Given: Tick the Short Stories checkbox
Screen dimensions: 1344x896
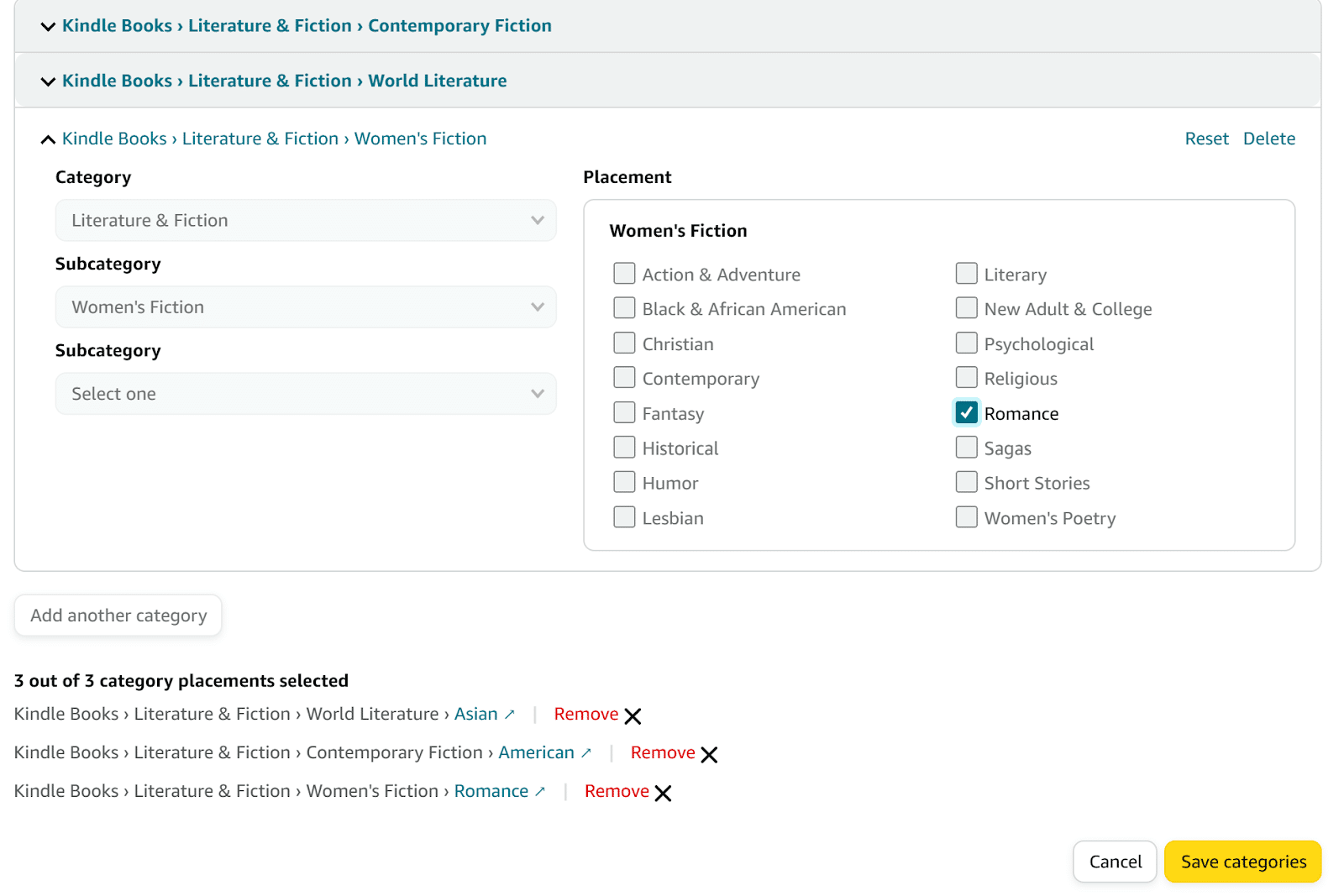Looking at the screenshot, I should 966,482.
